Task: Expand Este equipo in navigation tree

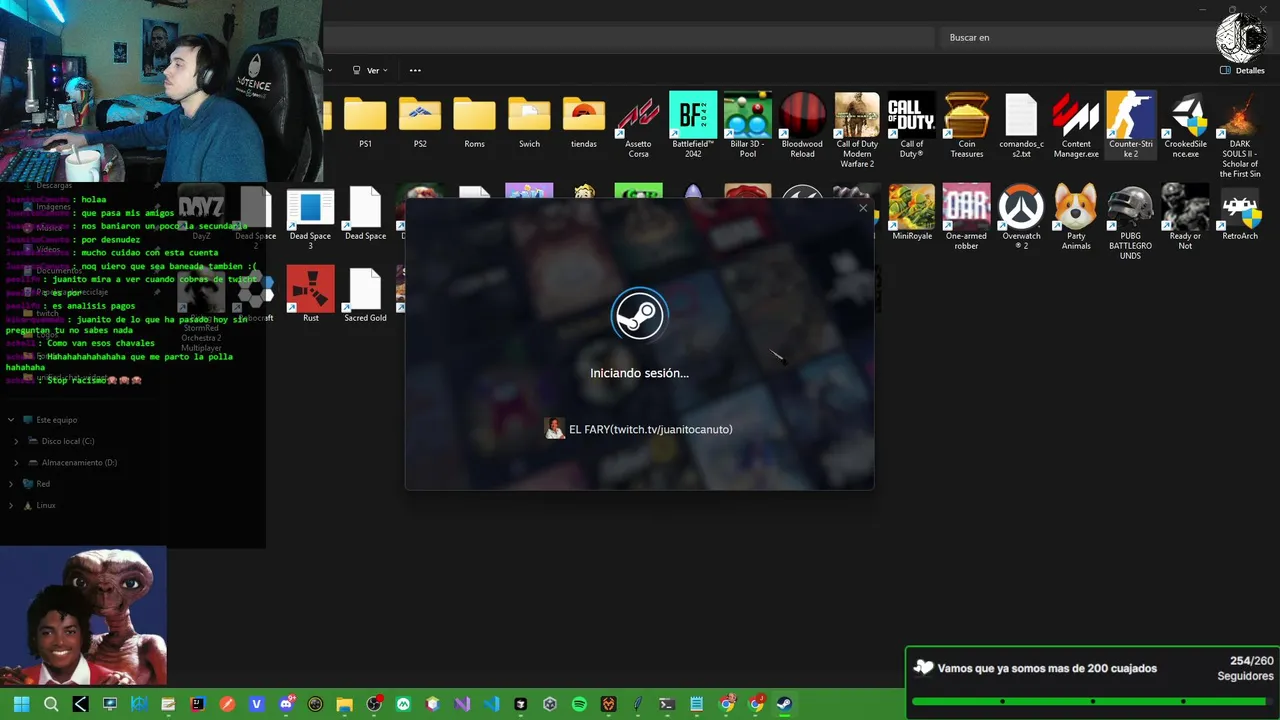Action: 11,420
